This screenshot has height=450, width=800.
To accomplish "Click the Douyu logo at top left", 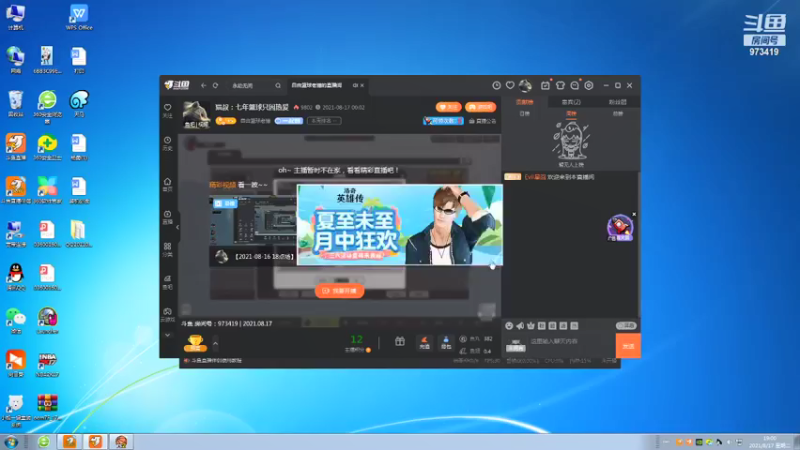I will pyautogui.click(x=177, y=85).
